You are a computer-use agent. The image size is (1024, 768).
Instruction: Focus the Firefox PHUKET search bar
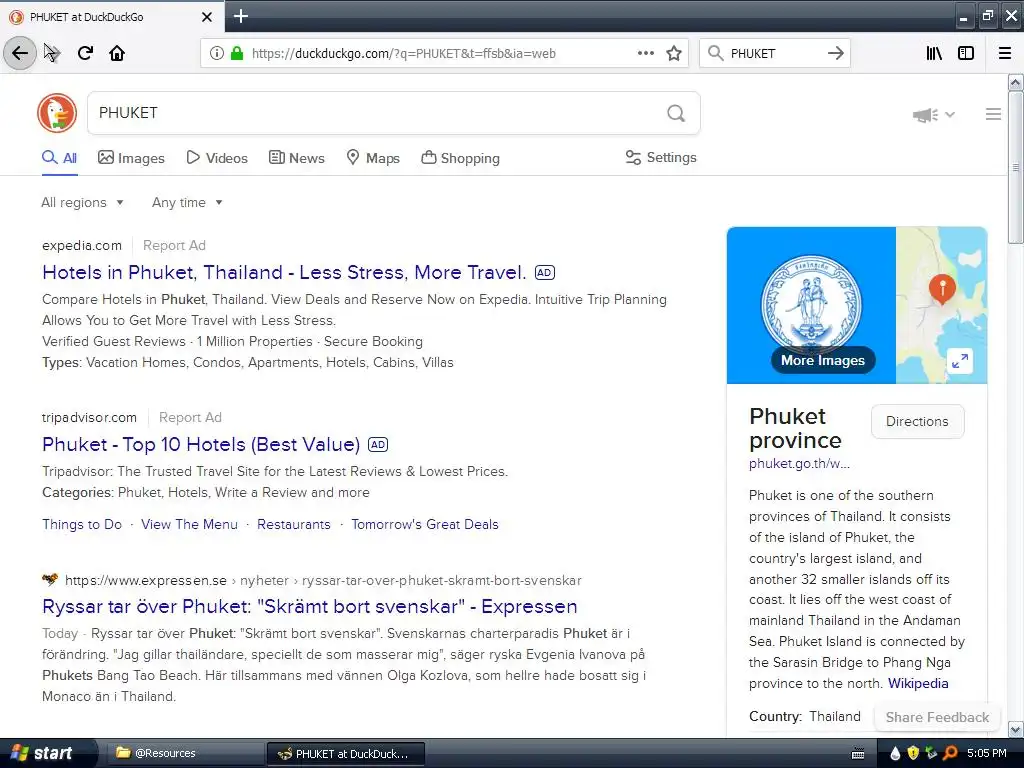tap(775, 54)
